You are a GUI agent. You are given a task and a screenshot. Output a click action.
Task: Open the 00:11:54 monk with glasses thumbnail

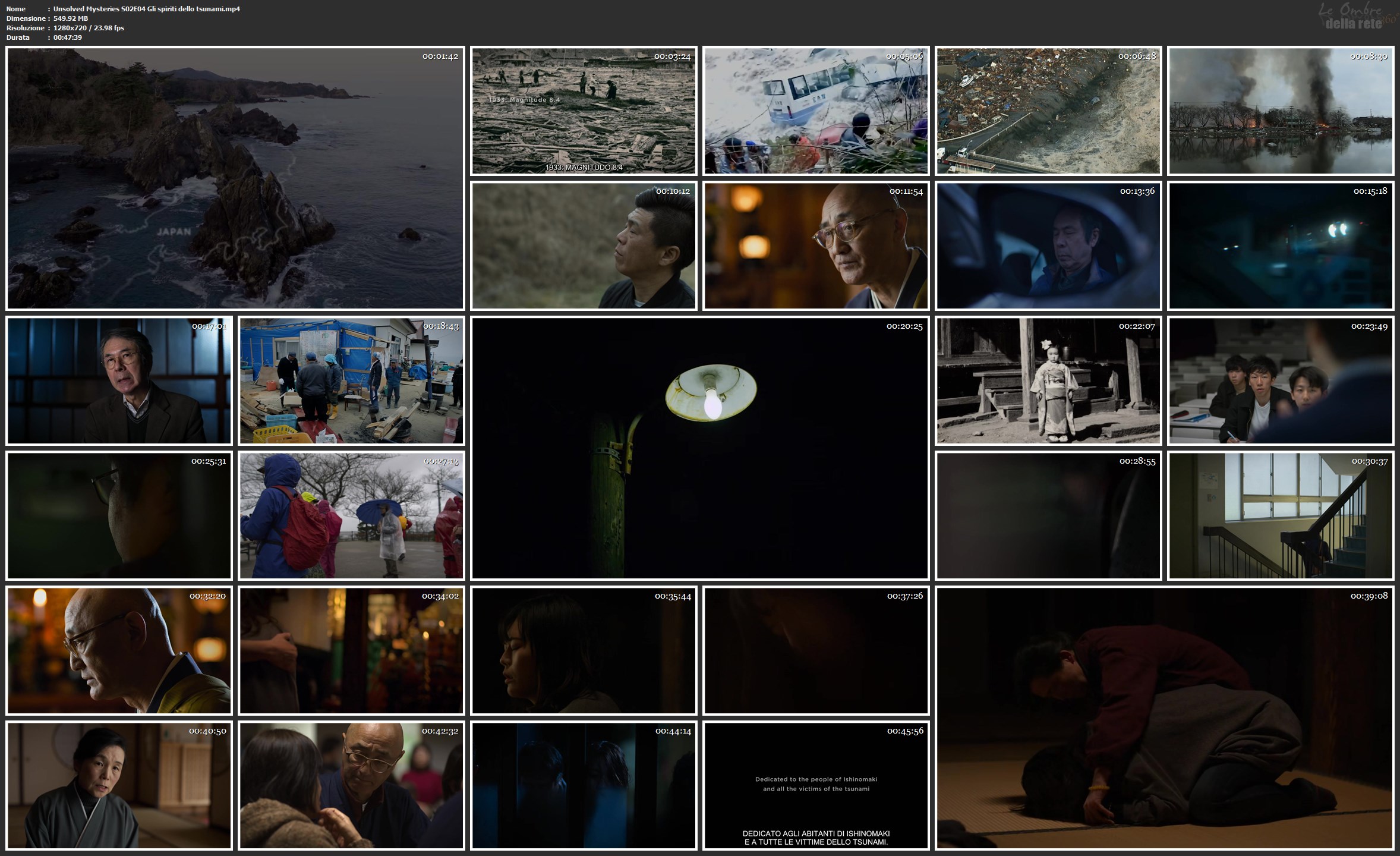(816, 246)
